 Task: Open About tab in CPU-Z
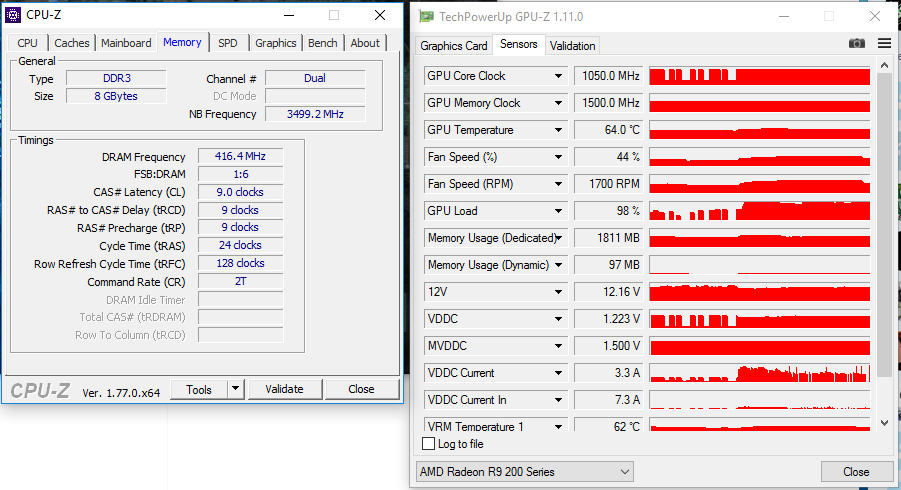(365, 43)
